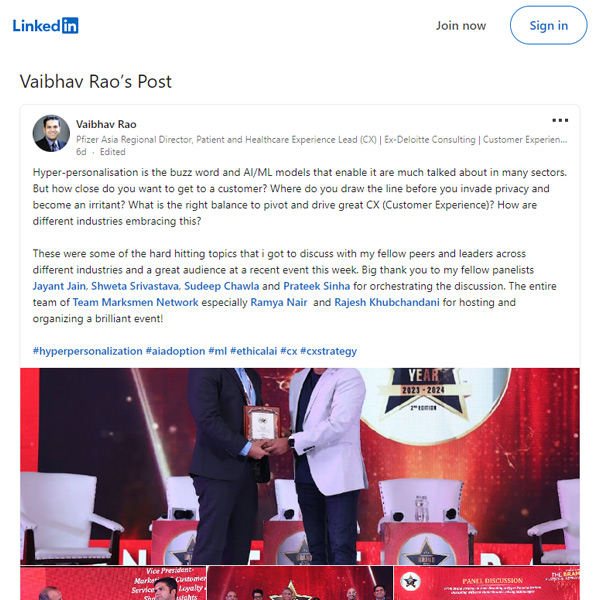Follow the #aiadoption hashtag

[175, 351]
